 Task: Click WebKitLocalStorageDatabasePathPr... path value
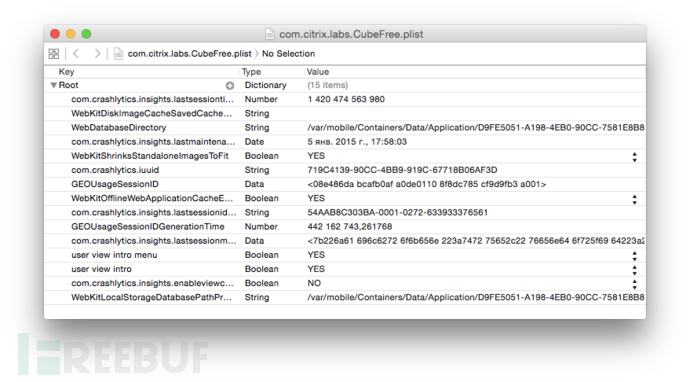pyautogui.click(x=476, y=298)
